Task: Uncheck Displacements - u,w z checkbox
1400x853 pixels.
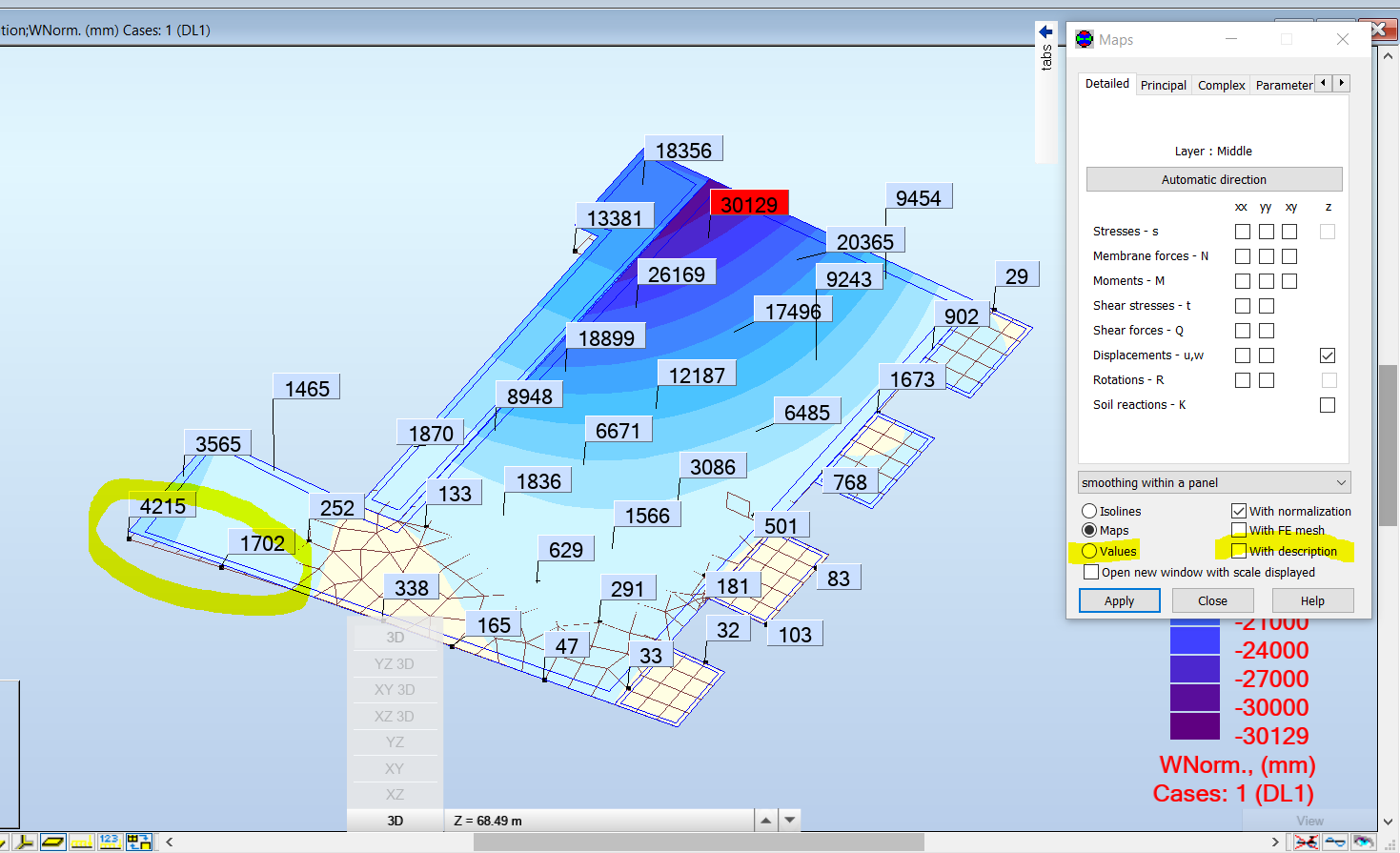Action: (1328, 355)
